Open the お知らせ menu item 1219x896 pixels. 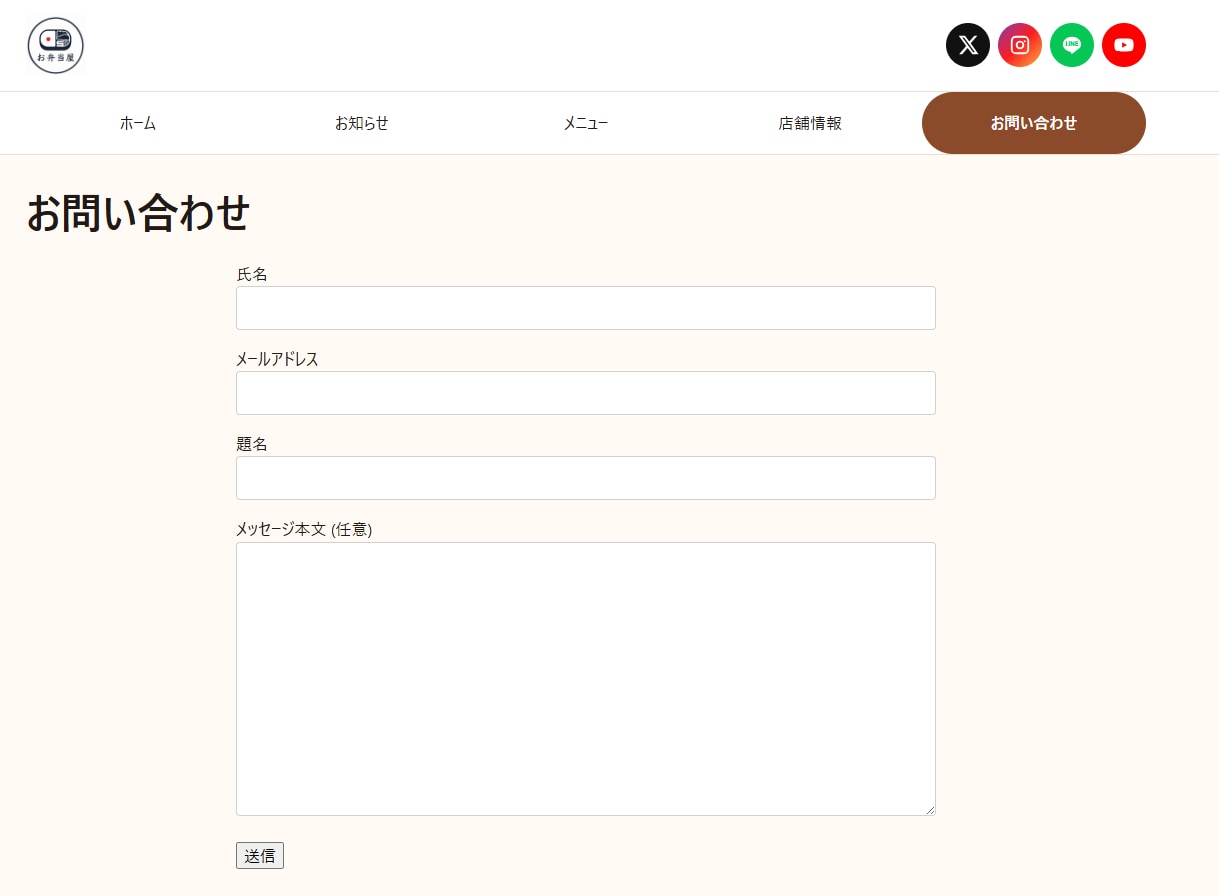tap(362, 123)
